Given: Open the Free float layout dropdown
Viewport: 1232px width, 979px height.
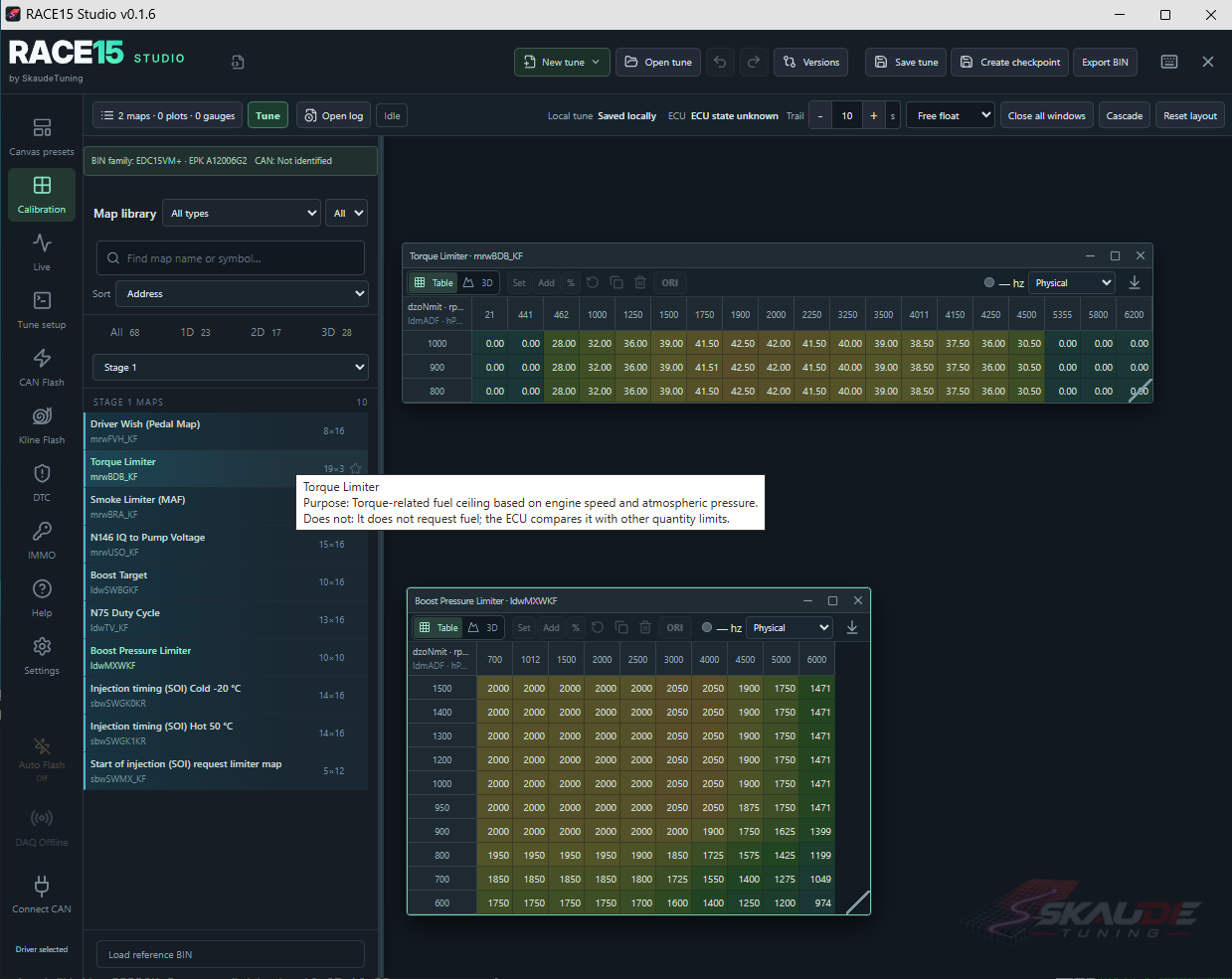Looking at the screenshot, I should point(951,116).
